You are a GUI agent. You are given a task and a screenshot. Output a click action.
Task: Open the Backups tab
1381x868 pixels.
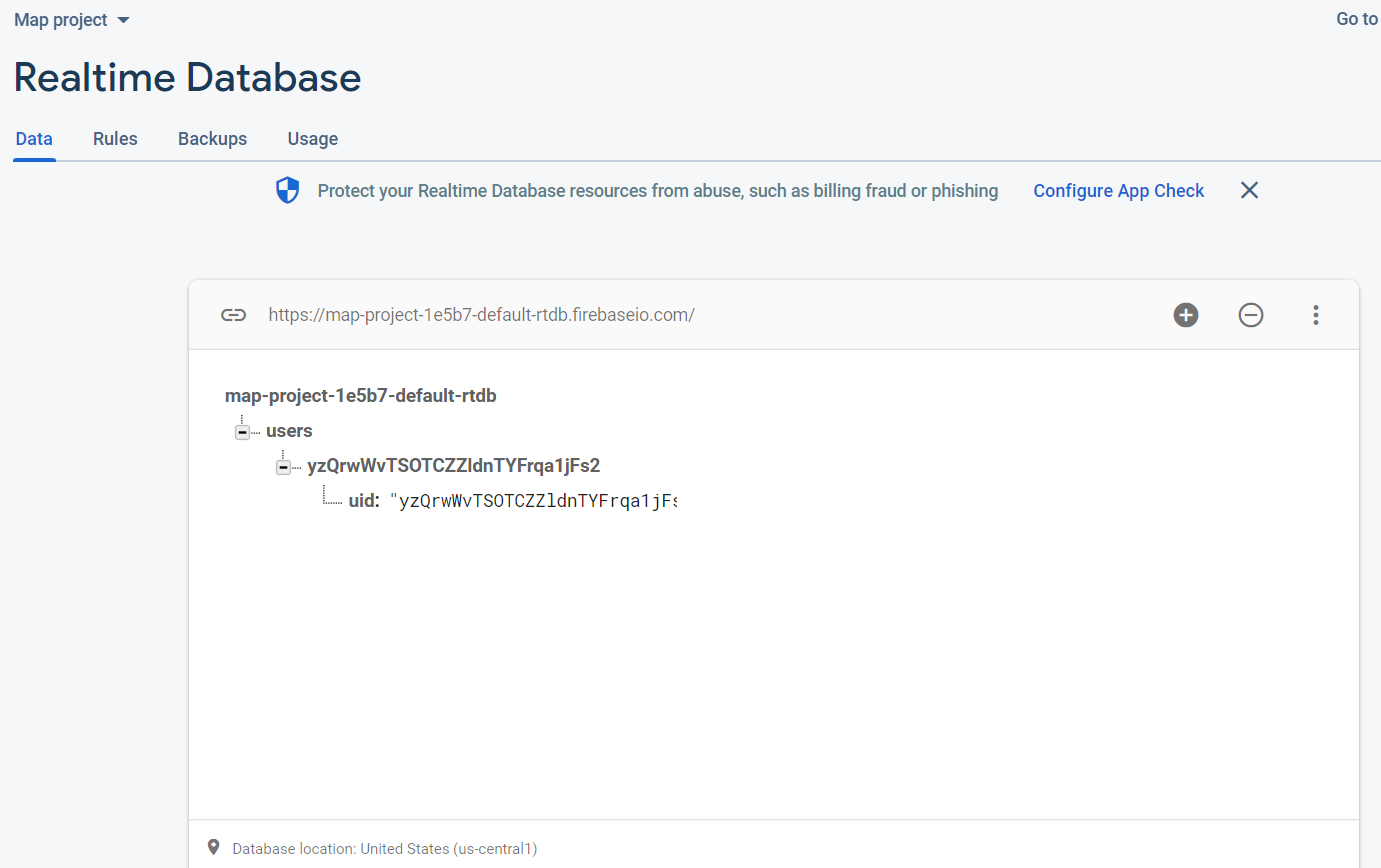click(x=212, y=139)
